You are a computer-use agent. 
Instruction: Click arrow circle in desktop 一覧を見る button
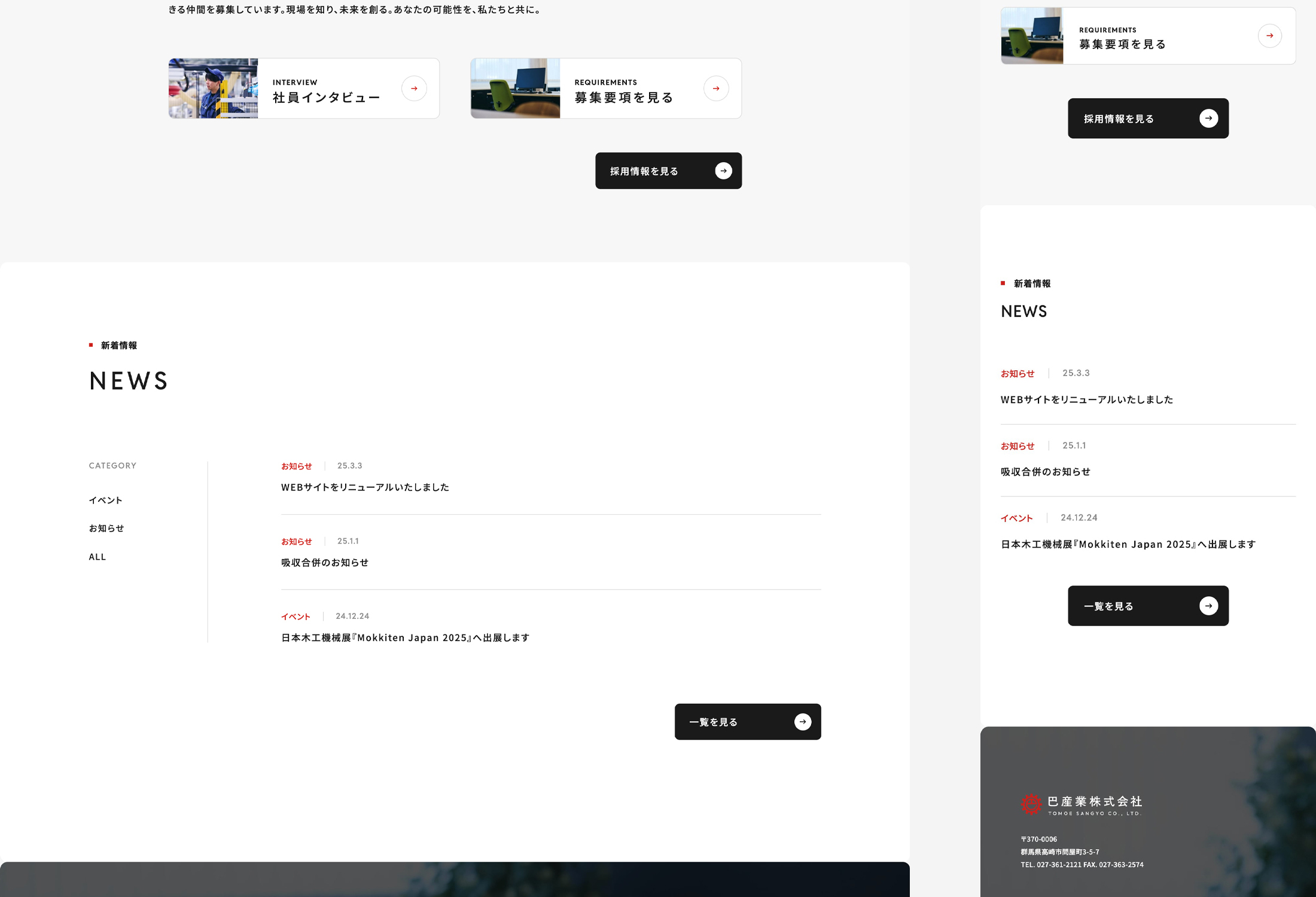click(x=802, y=722)
